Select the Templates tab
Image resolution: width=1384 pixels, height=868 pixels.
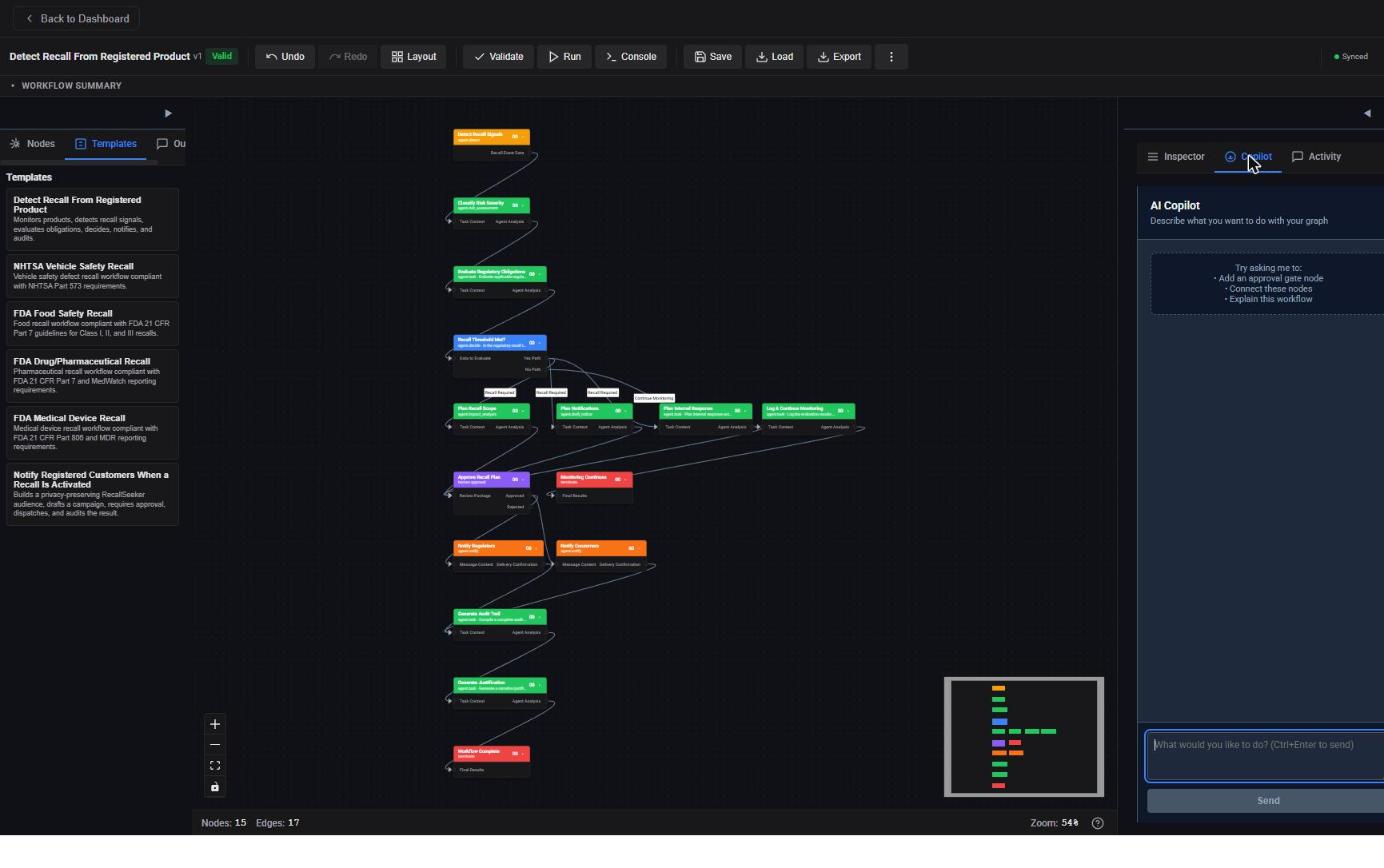click(x=106, y=144)
